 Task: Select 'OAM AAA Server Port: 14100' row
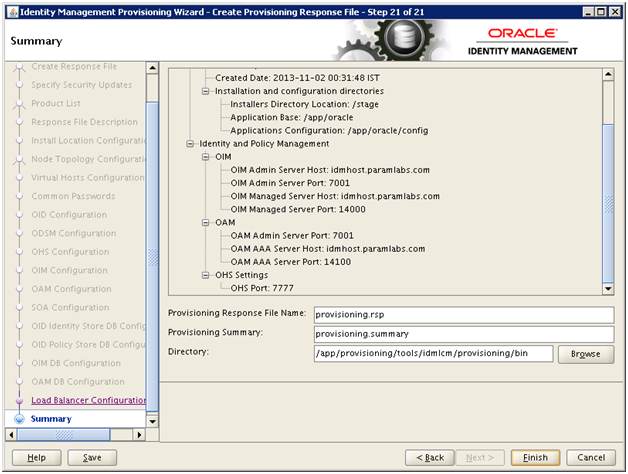(x=291, y=262)
